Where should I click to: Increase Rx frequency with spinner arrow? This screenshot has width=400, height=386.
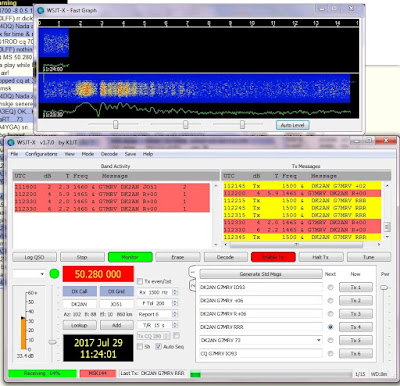click(x=175, y=291)
